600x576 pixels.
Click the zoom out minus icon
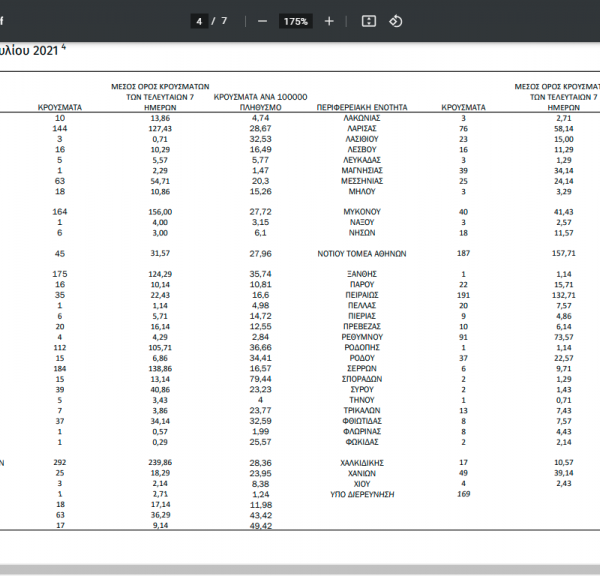click(262, 21)
